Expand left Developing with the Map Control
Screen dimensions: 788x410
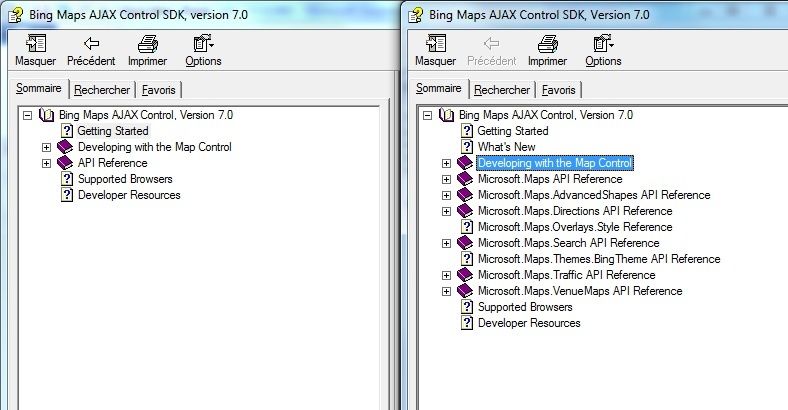tap(46, 147)
